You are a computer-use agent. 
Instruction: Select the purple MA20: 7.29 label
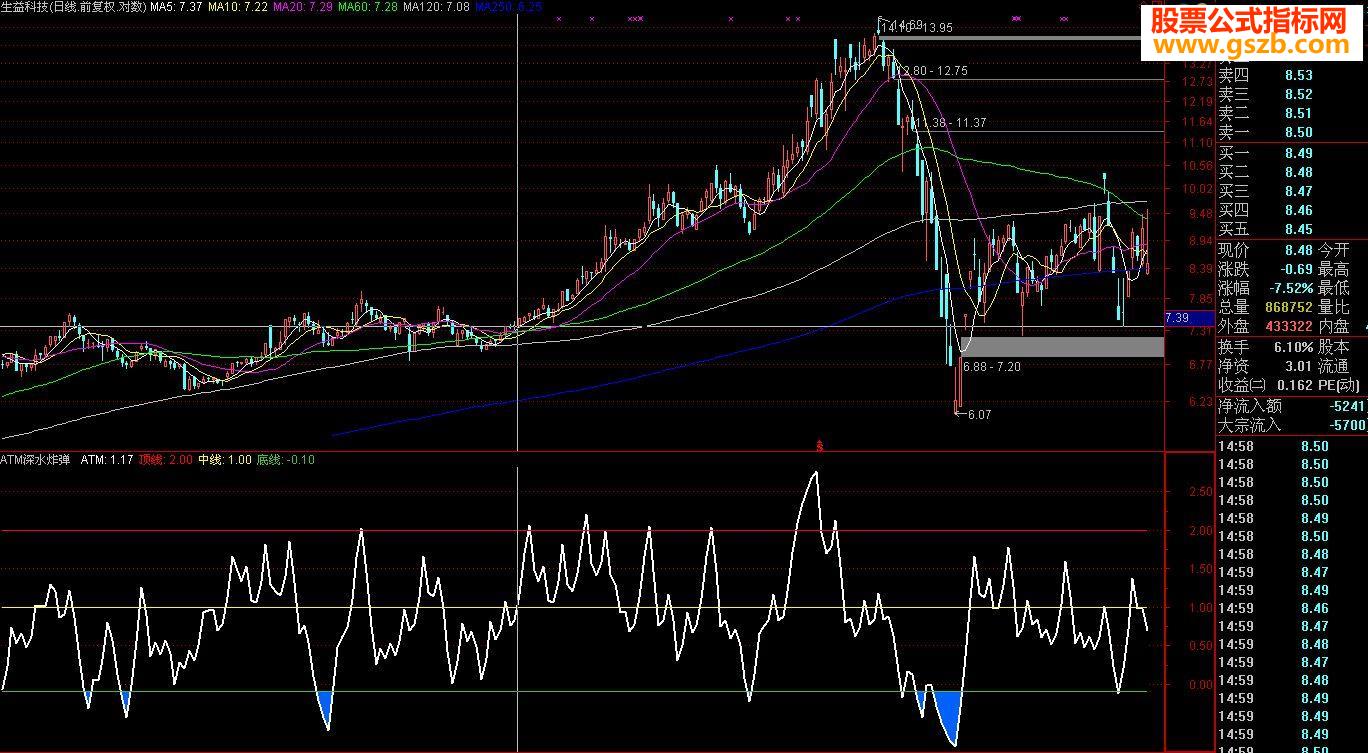pos(303,7)
